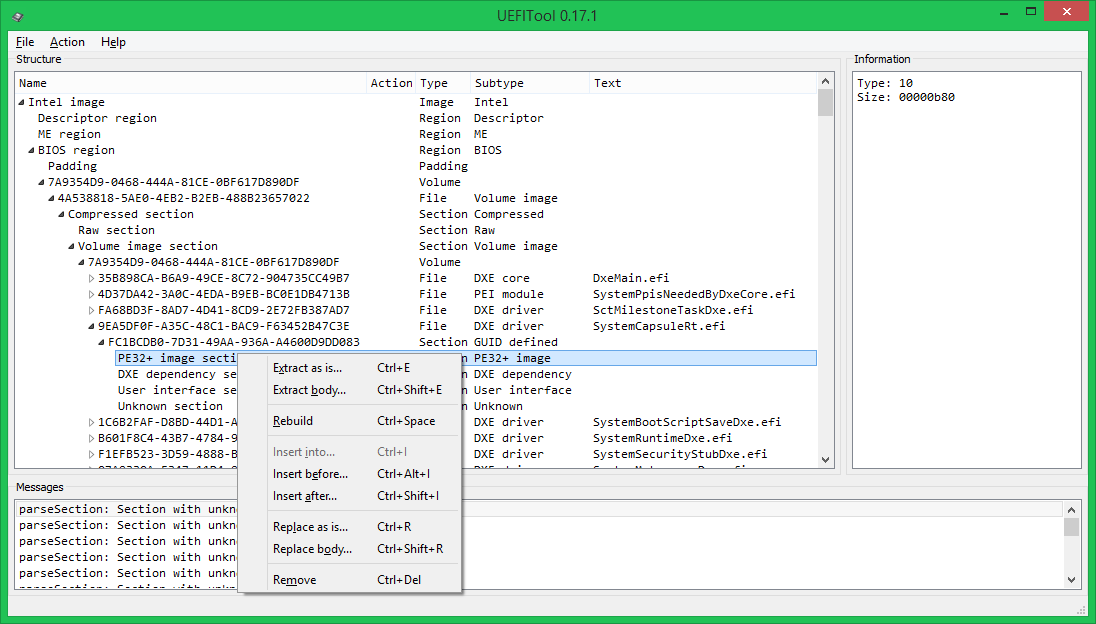Open the Action menu
The height and width of the screenshot is (624, 1096).
click(x=67, y=42)
